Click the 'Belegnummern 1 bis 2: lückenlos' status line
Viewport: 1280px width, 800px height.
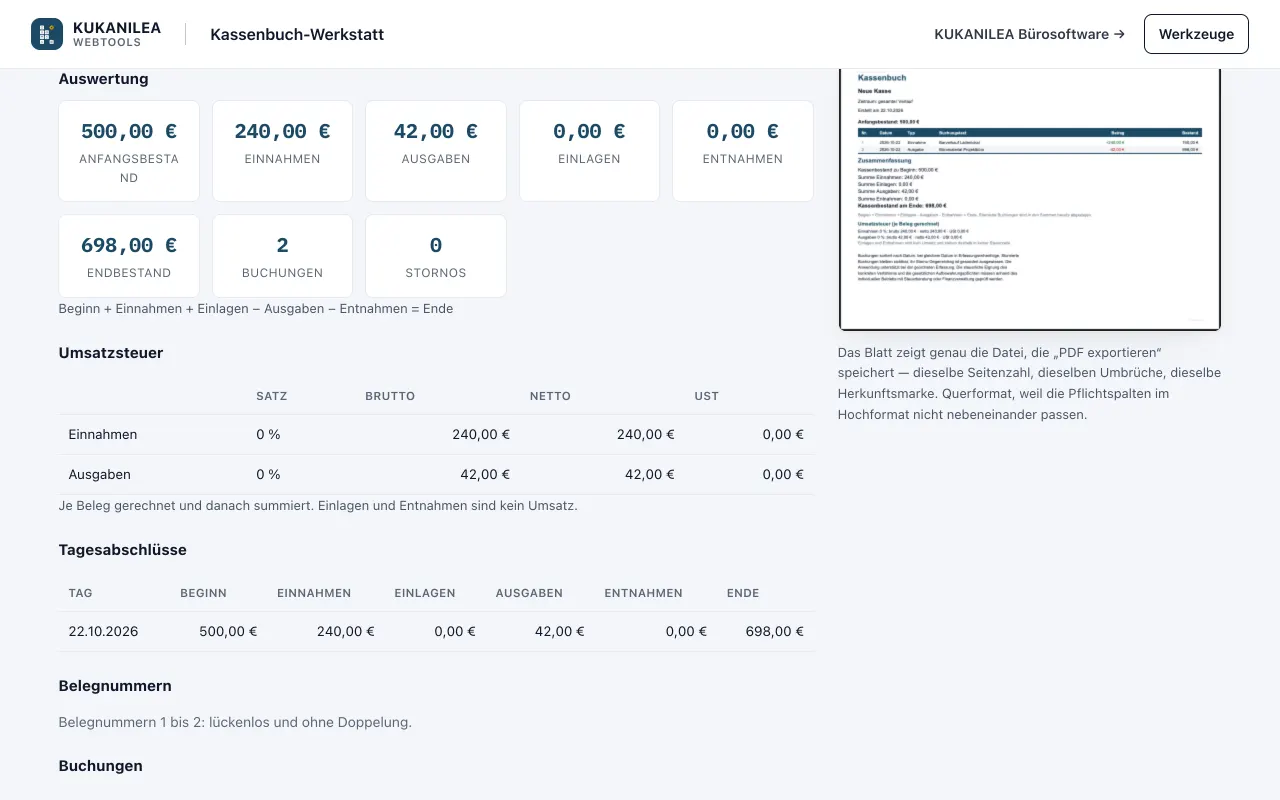click(x=235, y=722)
